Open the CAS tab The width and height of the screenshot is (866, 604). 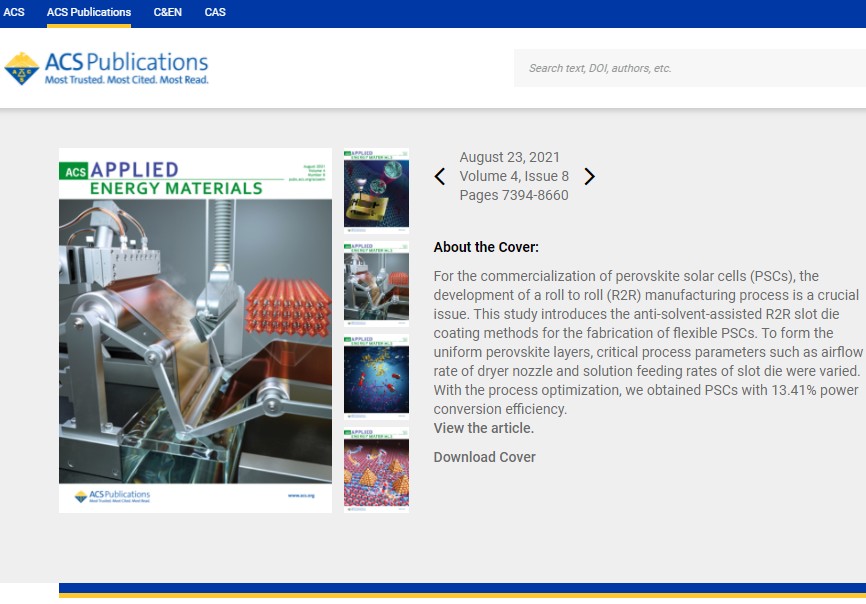point(215,12)
